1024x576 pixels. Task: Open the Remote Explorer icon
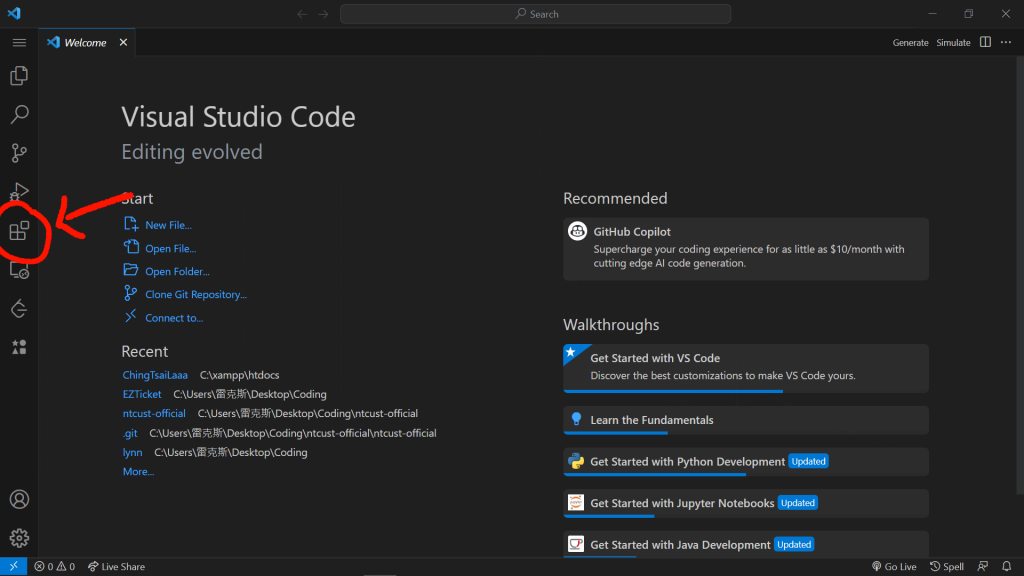(x=19, y=270)
